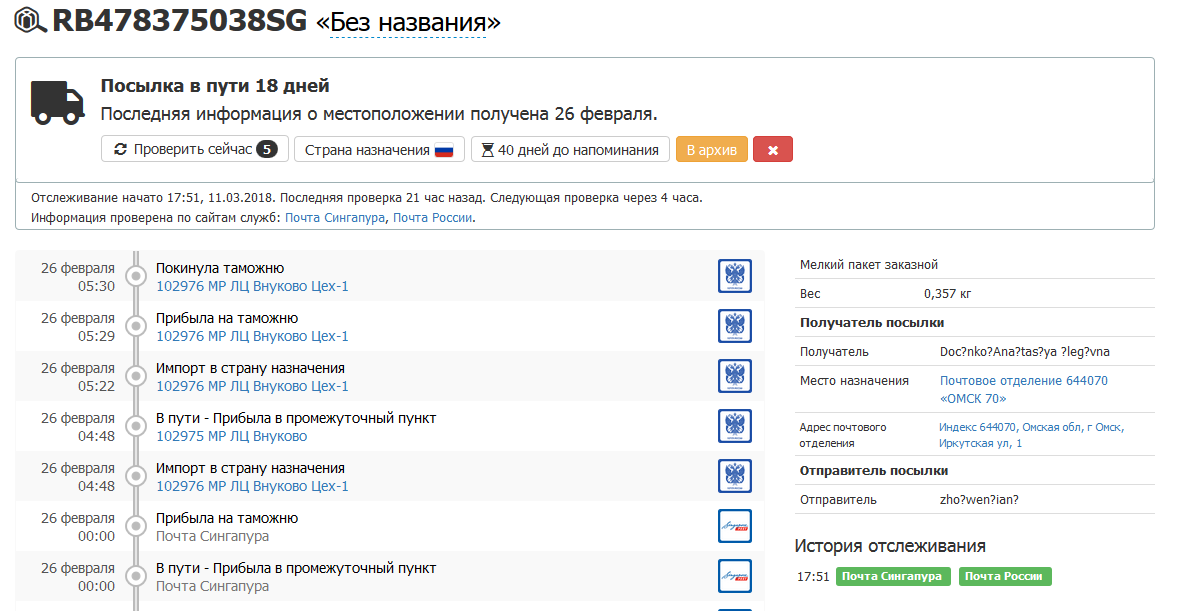The width and height of the screenshot is (1188, 611).
Task: Move the parcel with 'В архив' button
Action: coord(711,150)
